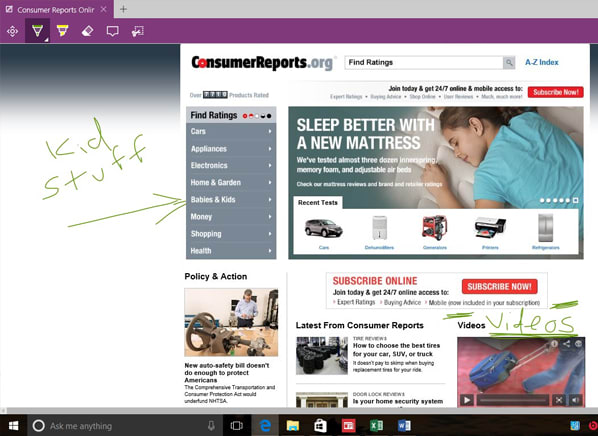This screenshot has height=436, width=598.
Task: Expand the Shopping ratings category
Action: click(231, 234)
